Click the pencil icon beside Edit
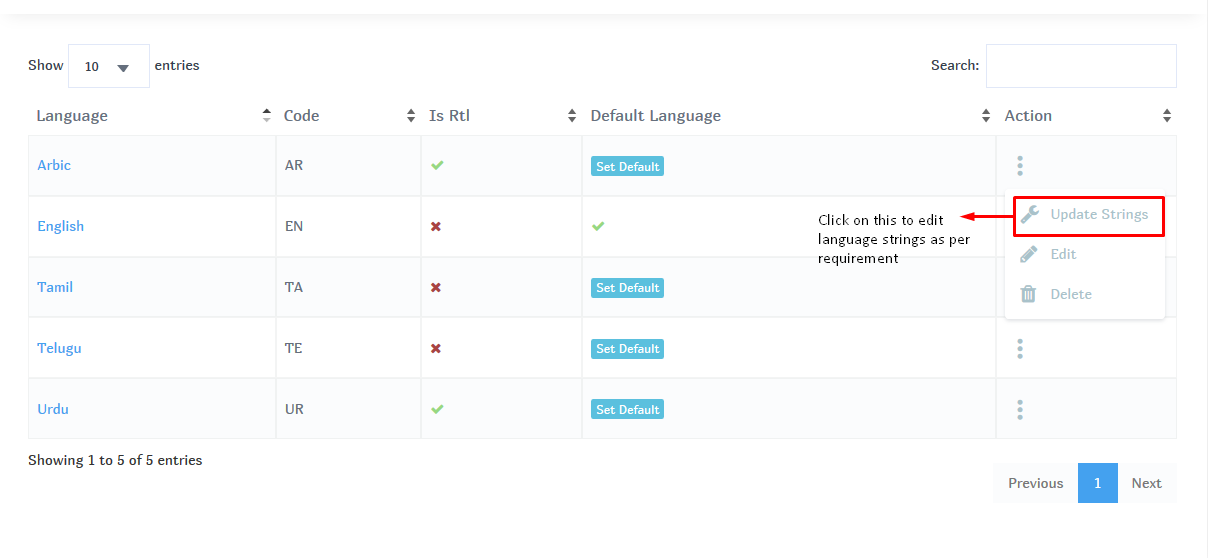 point(1029,255)
